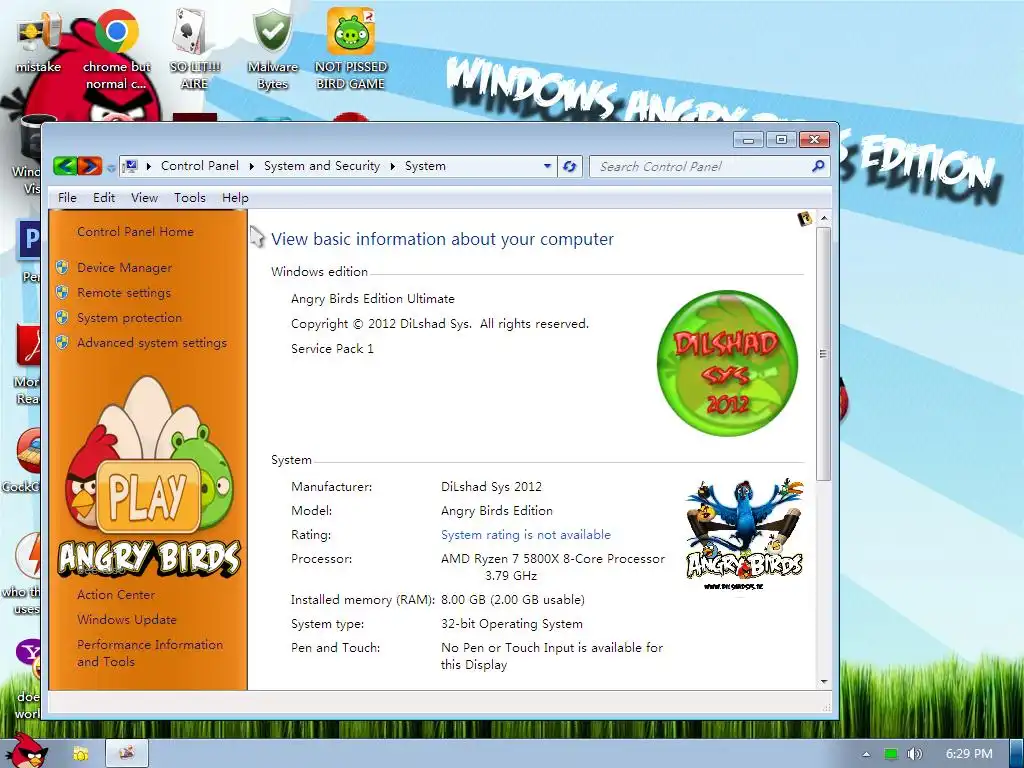Click the computer icon in address bar
The height and width of the screenshot is (768, 1024).
(x=131, y=167)
